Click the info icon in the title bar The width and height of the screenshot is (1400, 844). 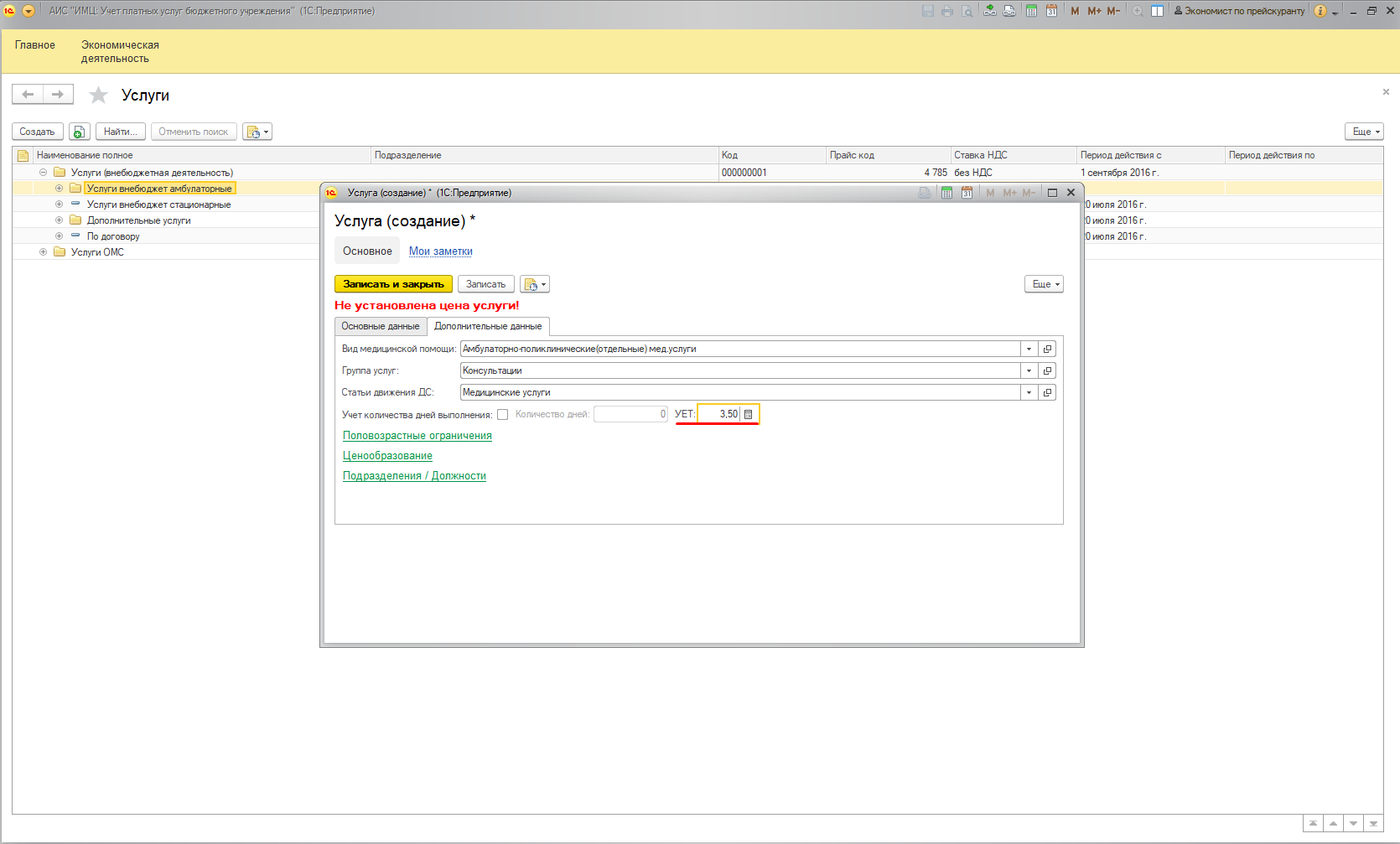pyautogui.click(x=1320, y=11)
